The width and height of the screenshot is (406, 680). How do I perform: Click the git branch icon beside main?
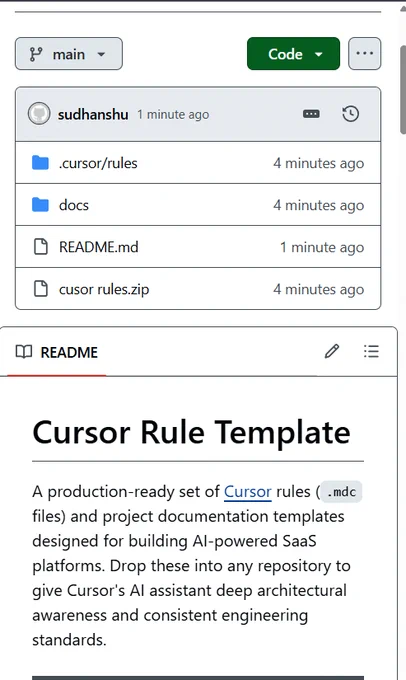tap(36, 54)
